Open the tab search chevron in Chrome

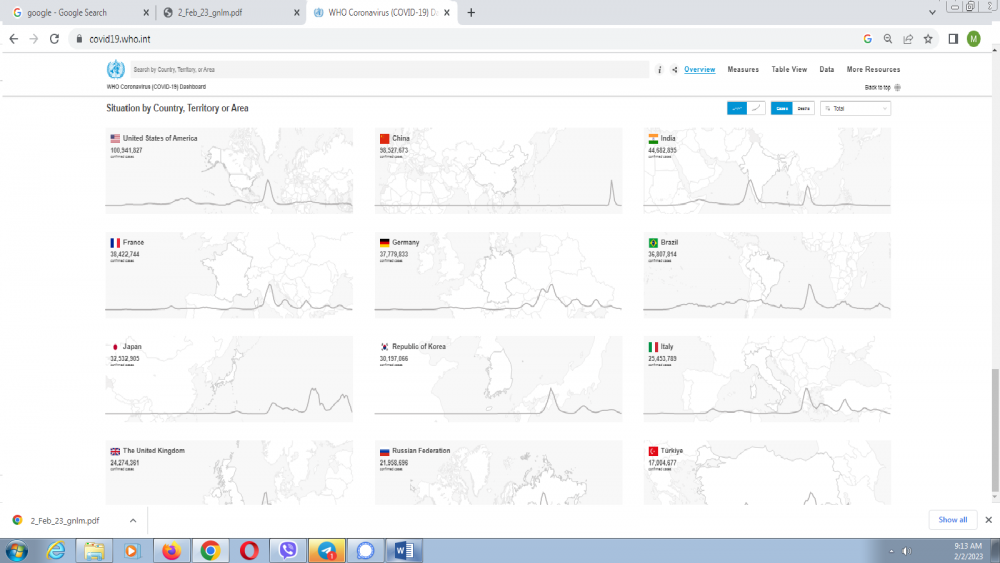pos(932,12)
